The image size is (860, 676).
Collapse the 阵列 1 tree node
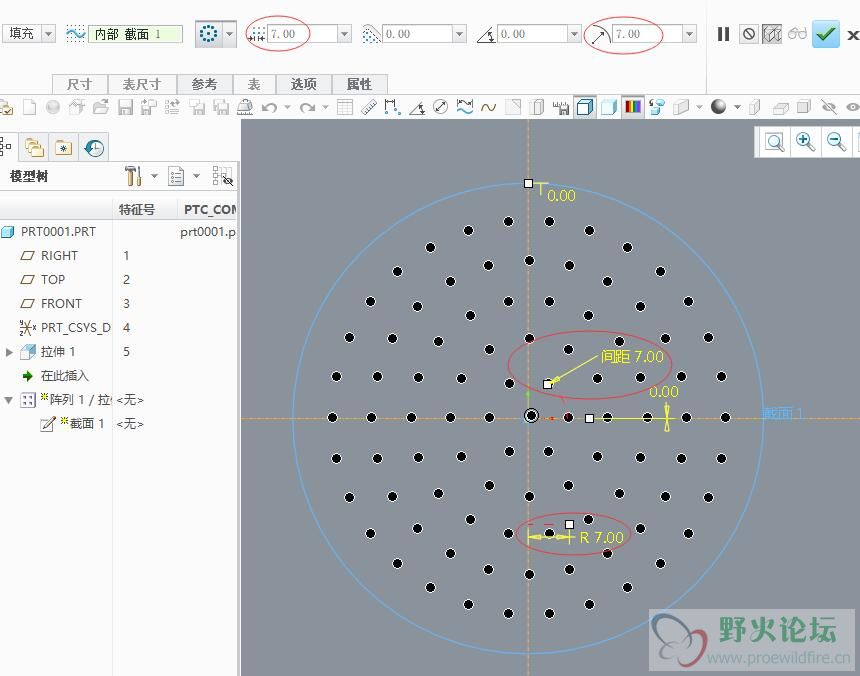pos(8,400)
